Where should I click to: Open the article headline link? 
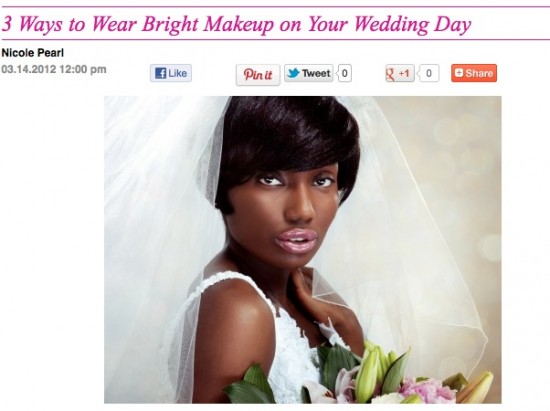pyautogui.click(x=236, y=24)
